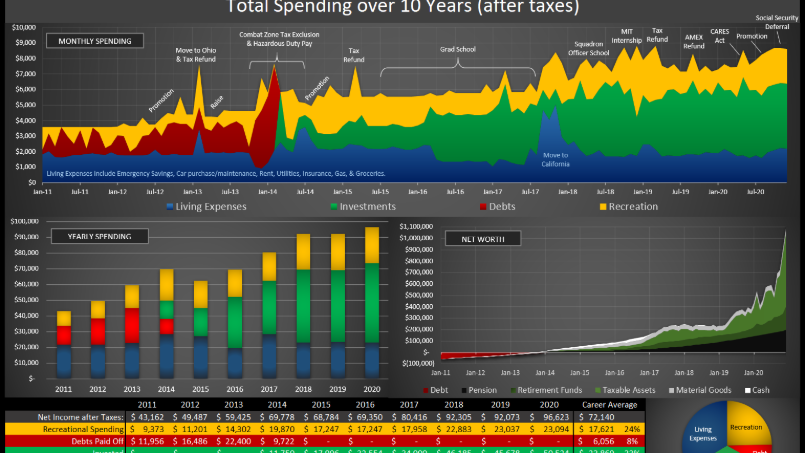This screenshot has height=453, width=805.
Task: Click the 'Total Spending over 10 Years' title
Action: [402, 7]
